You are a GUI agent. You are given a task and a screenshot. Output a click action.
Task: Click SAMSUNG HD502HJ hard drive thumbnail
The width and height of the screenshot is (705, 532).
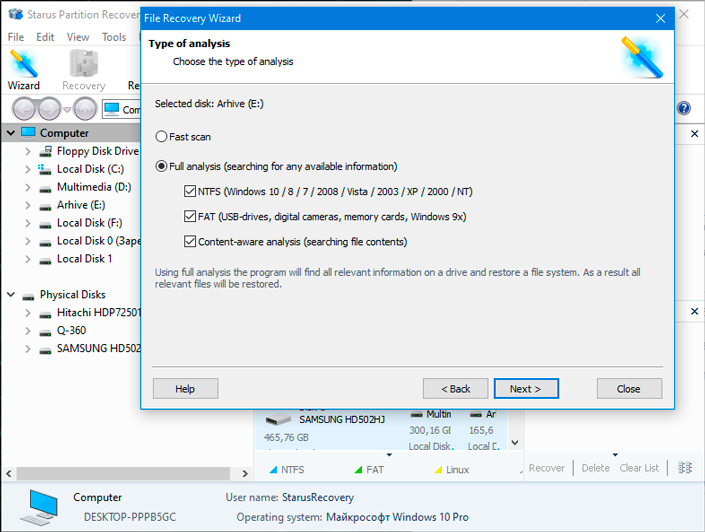click(278, 420)
